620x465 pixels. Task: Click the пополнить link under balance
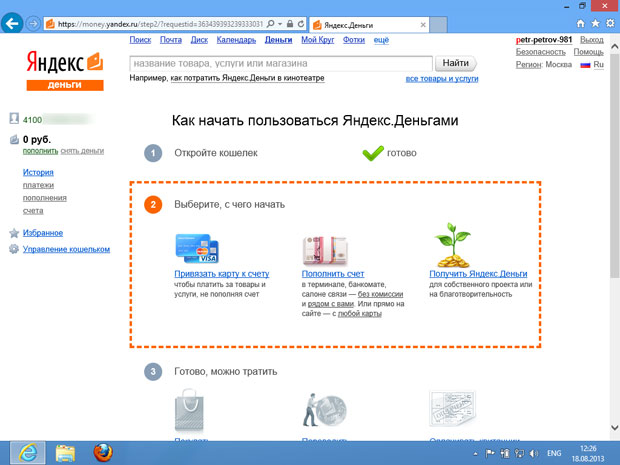pos(40,151)
